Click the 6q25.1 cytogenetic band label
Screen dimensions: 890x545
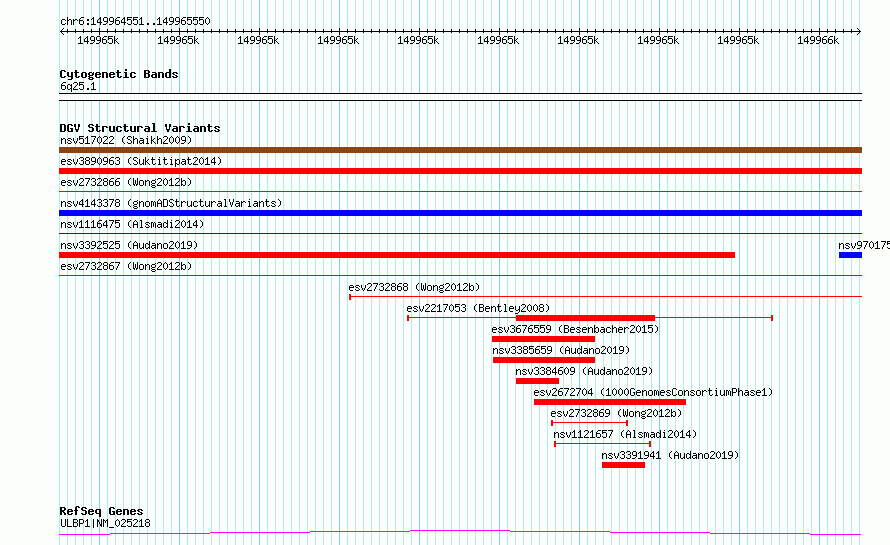click(x=78, y=86)
